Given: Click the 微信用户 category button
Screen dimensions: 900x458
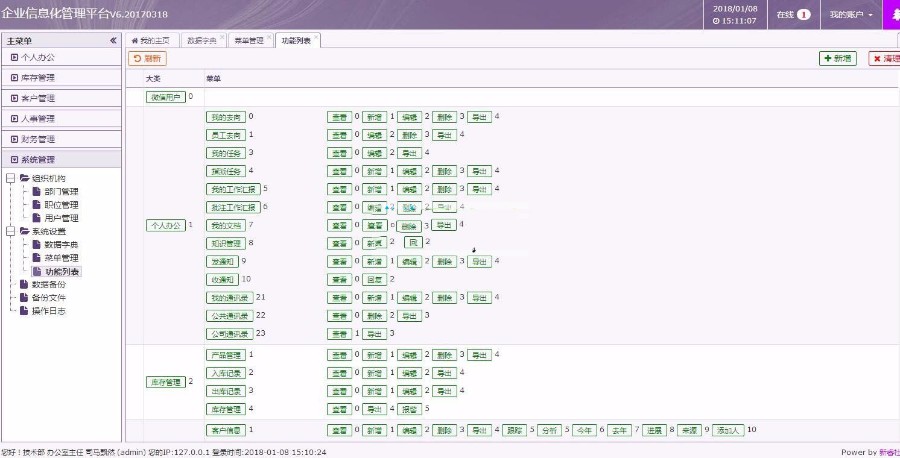Looking at the screenshot, I should 165,98.
